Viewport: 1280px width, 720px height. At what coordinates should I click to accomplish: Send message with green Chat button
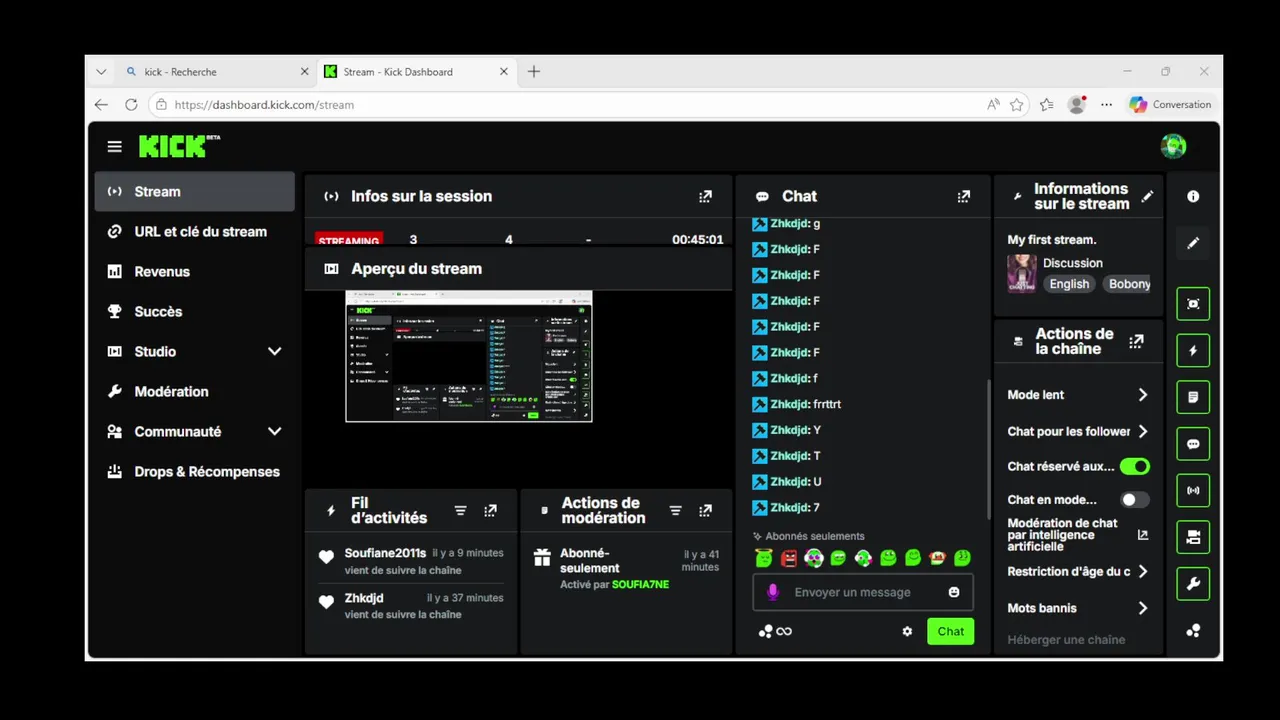pyautogui.click(x=950, y=631)
